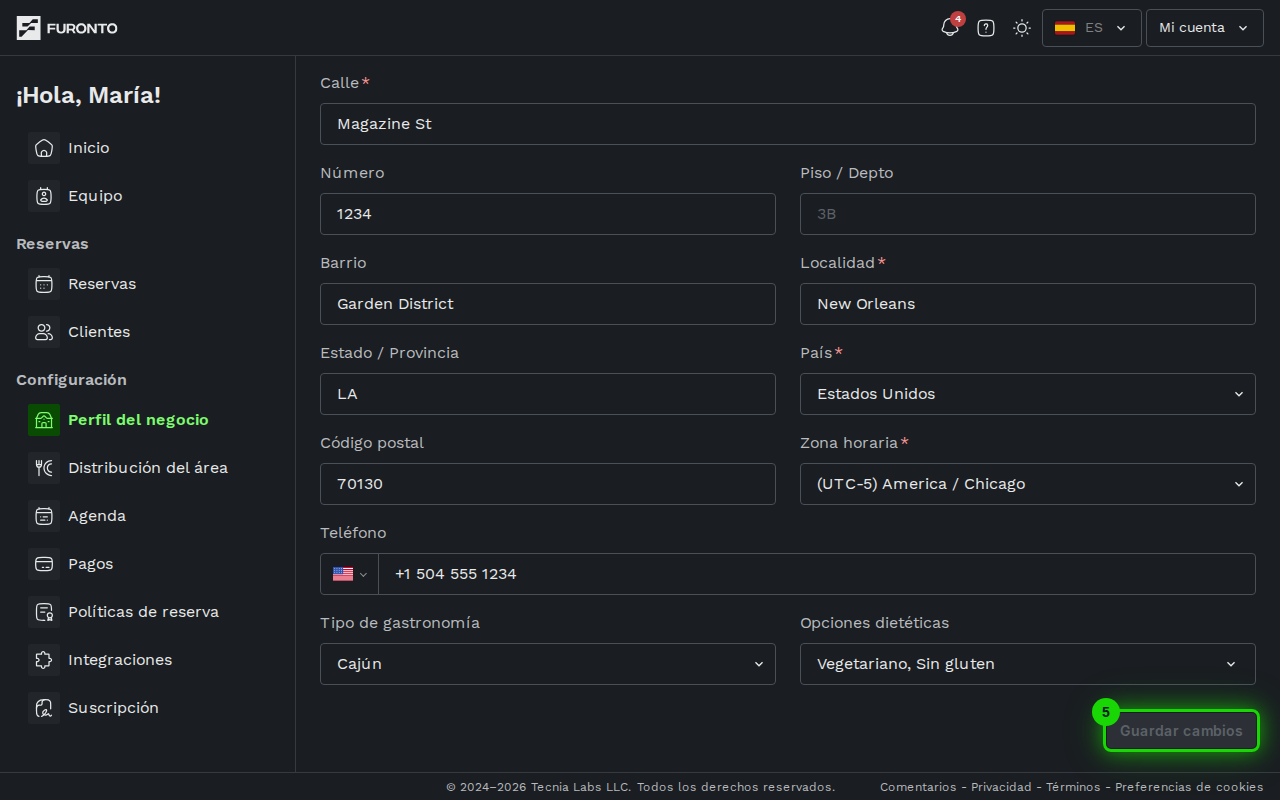Open the Mi cuenta menu
The width and height of the screenshot is (1280, 800).
pyautogui.click(x=1205, y=28)
